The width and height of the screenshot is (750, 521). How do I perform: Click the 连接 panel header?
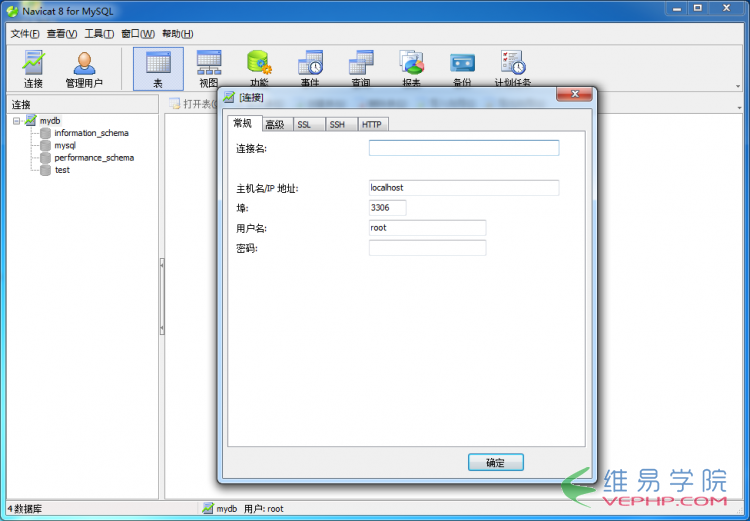[82, 104]
